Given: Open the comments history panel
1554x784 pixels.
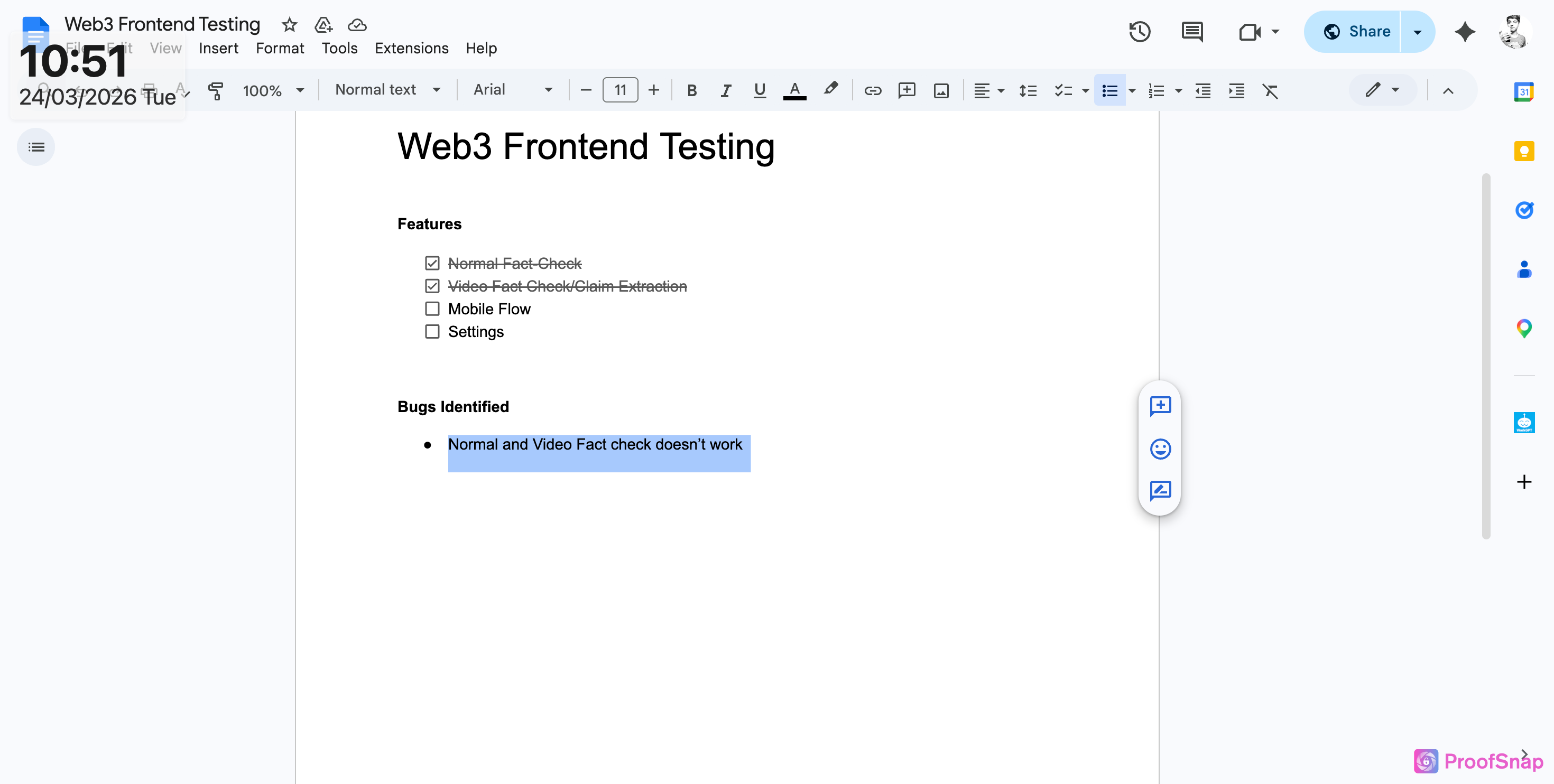Looking at the screenshot, I should point(1192,31).
